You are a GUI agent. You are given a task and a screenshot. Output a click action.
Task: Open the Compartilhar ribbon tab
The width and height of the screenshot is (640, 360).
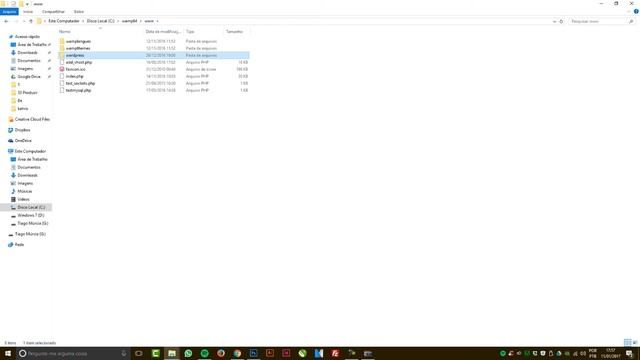click(53, 12)
